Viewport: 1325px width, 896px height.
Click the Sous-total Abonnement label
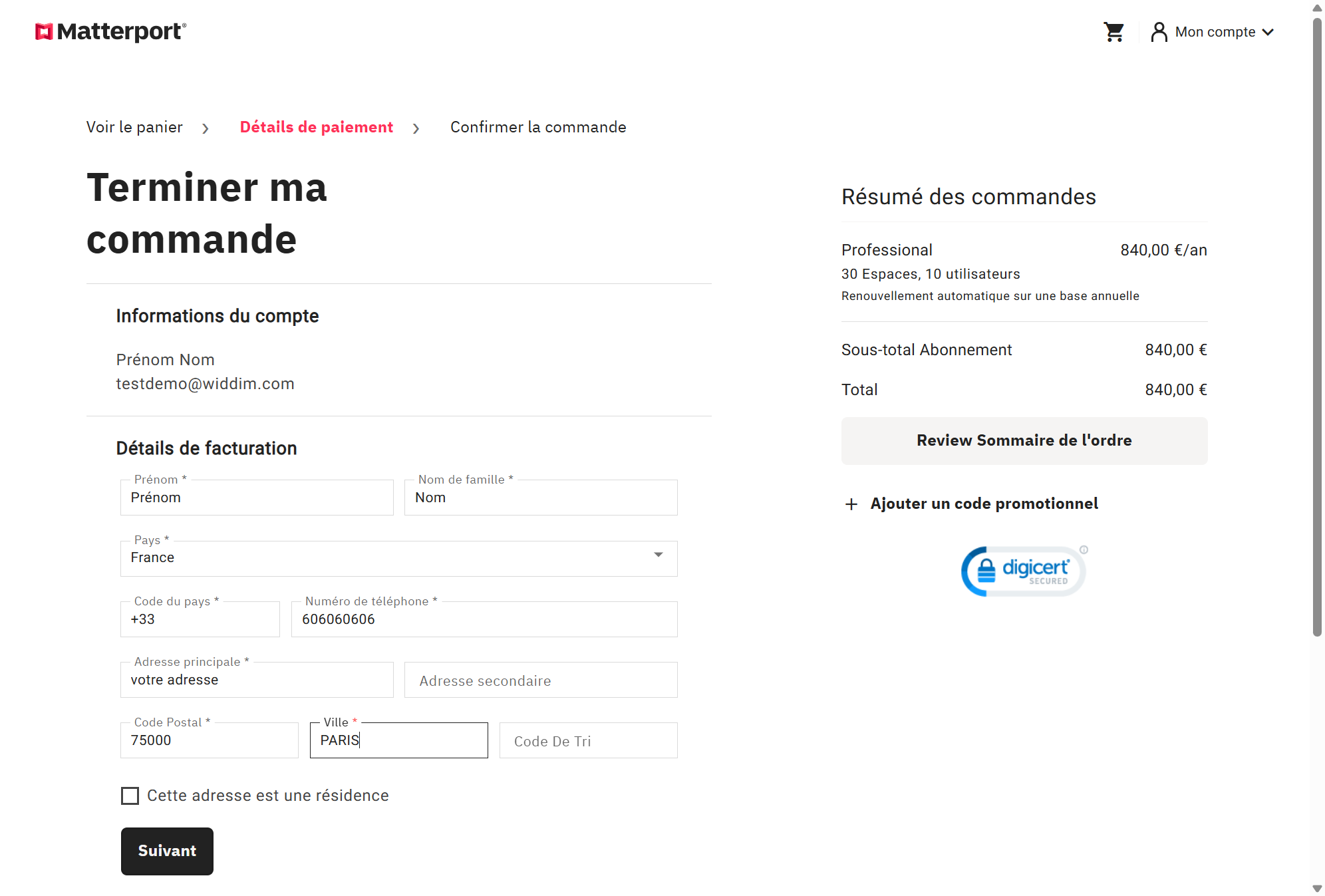927,350
